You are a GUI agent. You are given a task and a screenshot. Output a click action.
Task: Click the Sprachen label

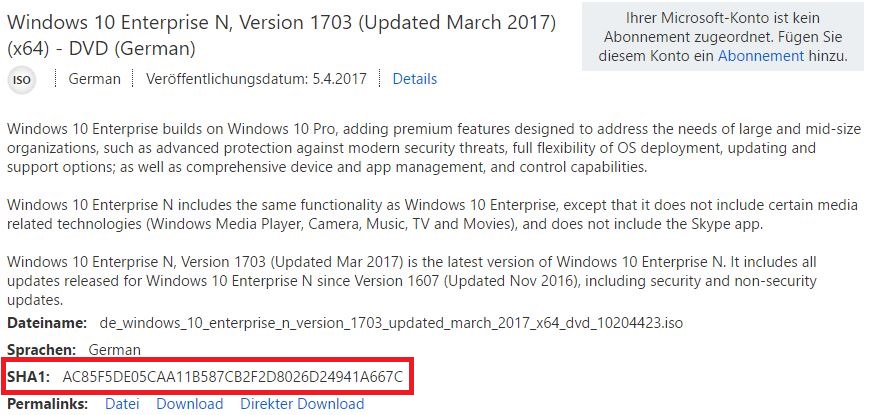point(41,350)
